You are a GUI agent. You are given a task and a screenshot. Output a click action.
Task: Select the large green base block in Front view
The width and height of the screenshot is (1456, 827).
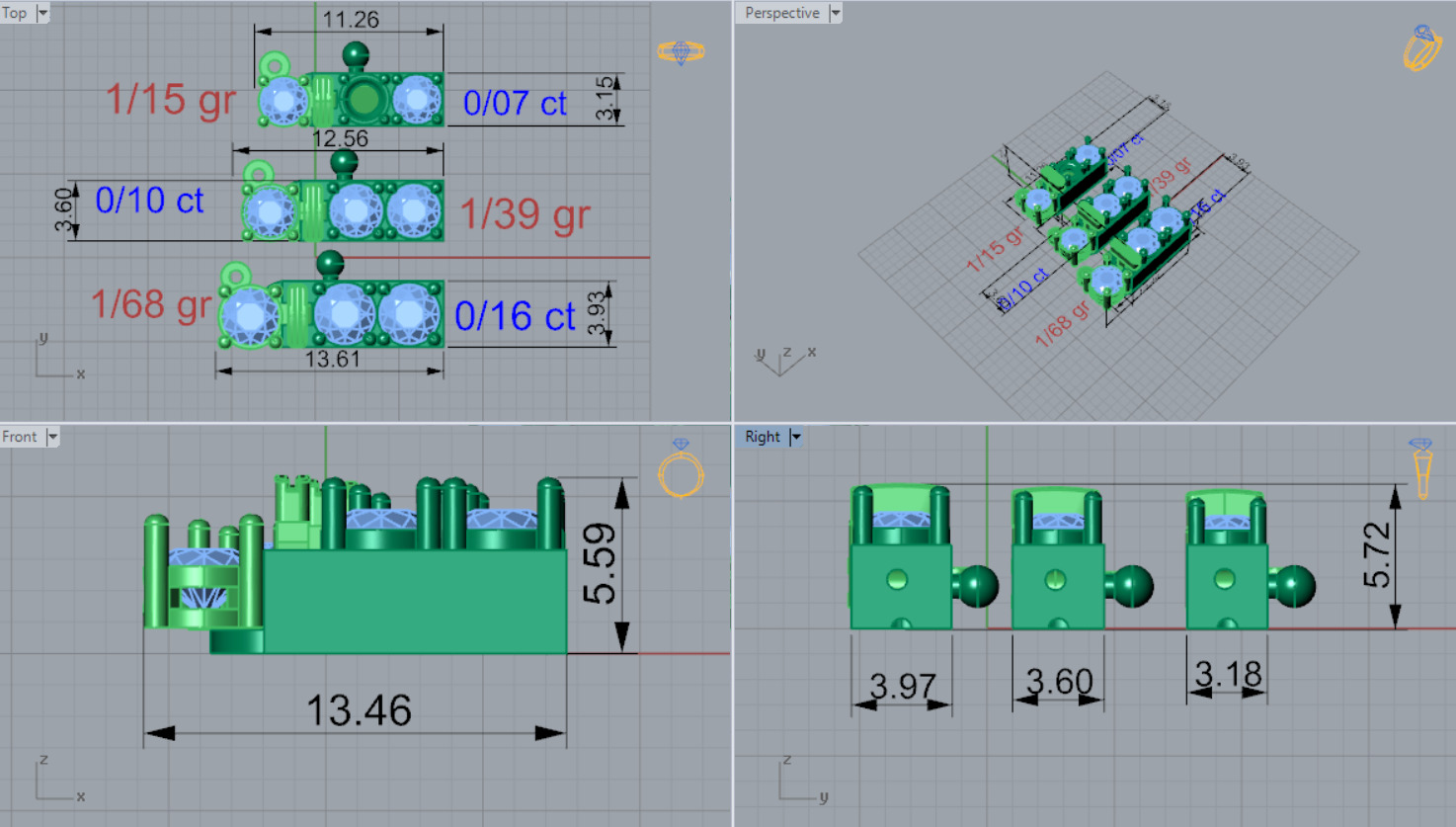tap(415, 601)
